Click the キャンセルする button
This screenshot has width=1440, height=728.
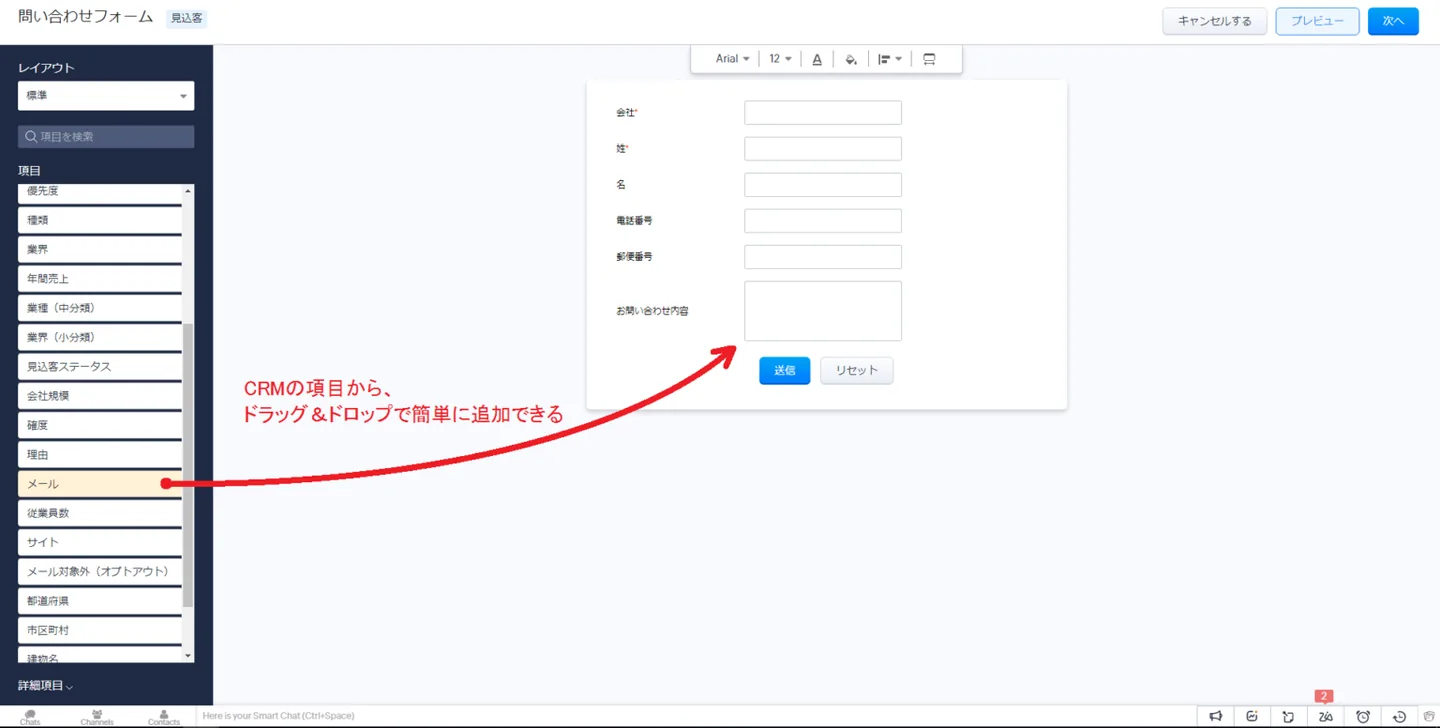pos(1214,21)
